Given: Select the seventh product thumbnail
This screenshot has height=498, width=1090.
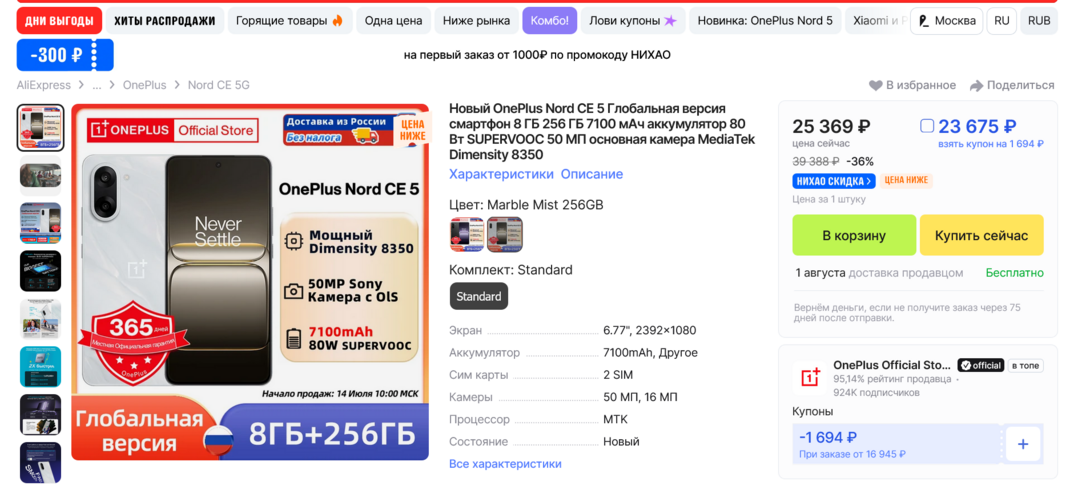Looking at the screenshot, I should 40,415.
